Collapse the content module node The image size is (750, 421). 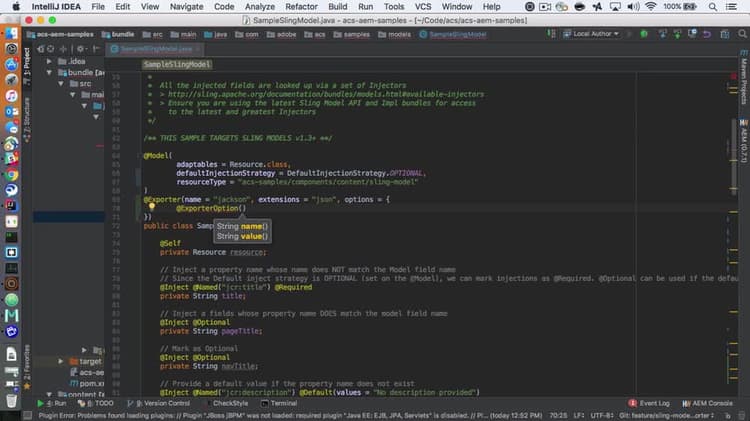click(x=49, y=394)
